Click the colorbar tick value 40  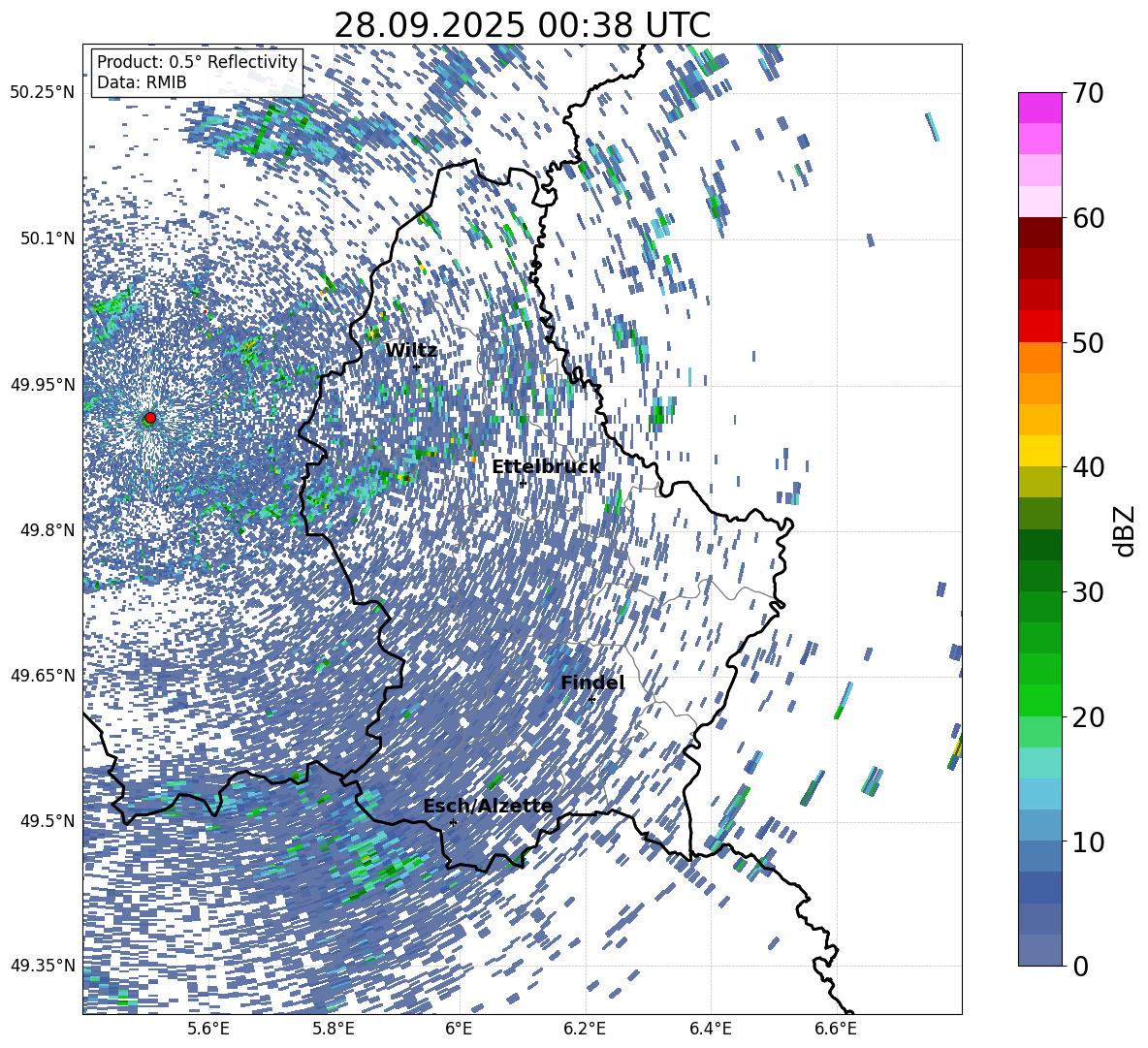pos(1087,467)
